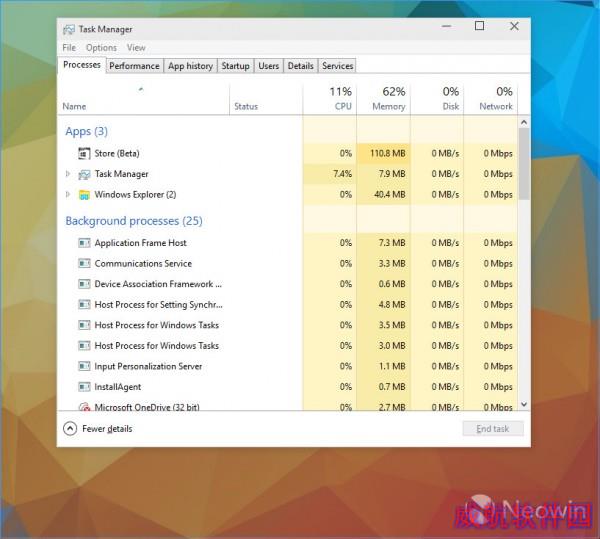Click the Host Process for Setting Synchr icon
Screen dimensions: 600x539
coord(84,305)
